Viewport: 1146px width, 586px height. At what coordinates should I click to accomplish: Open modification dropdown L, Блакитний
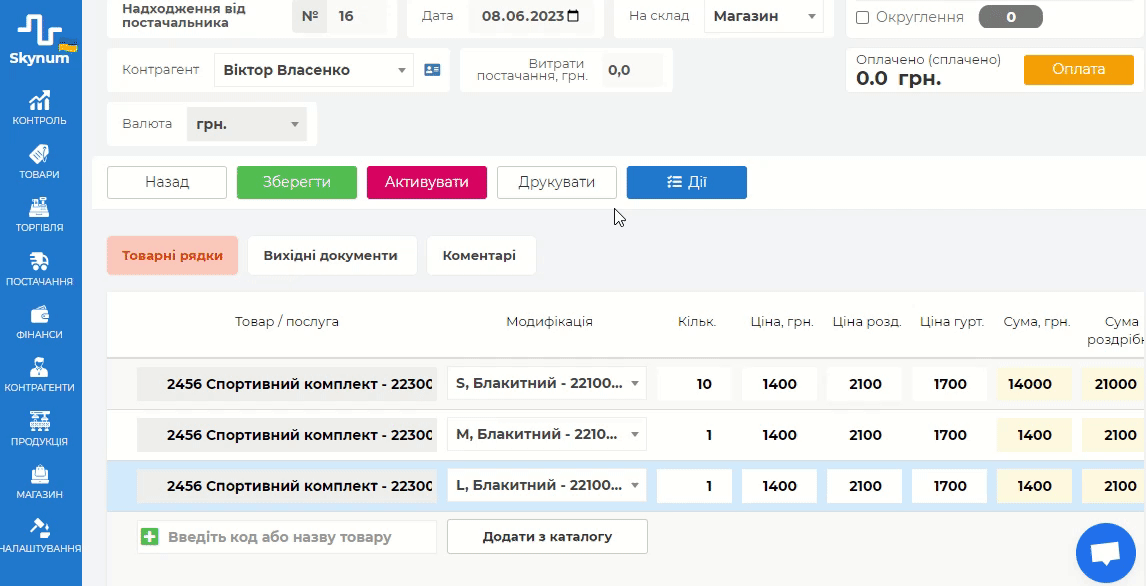coord(547,486)
